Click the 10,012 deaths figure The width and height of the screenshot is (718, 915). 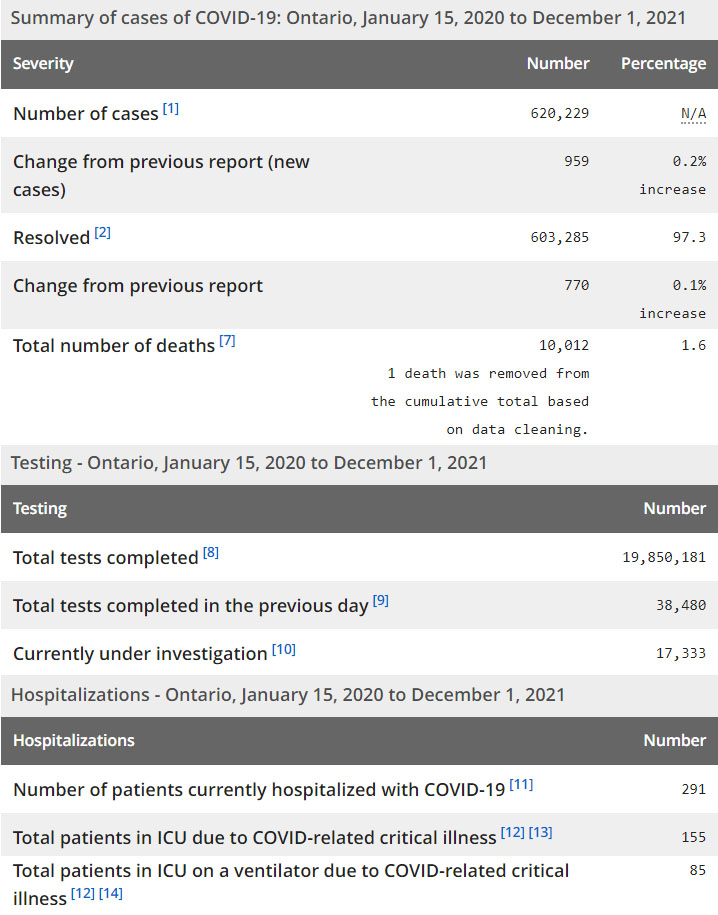(564, 345)
